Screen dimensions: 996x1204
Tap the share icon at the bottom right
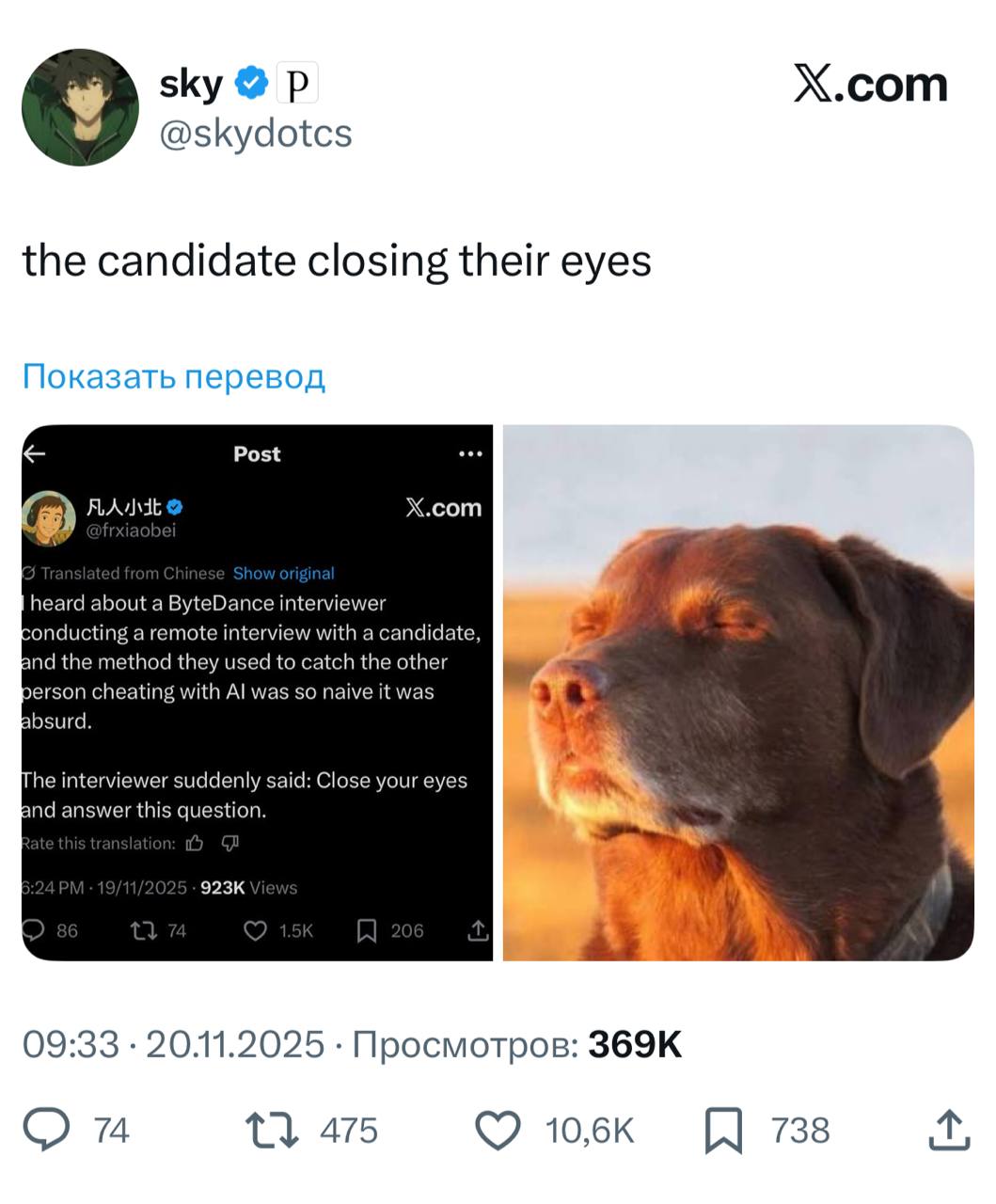[x=948, y=1130]
